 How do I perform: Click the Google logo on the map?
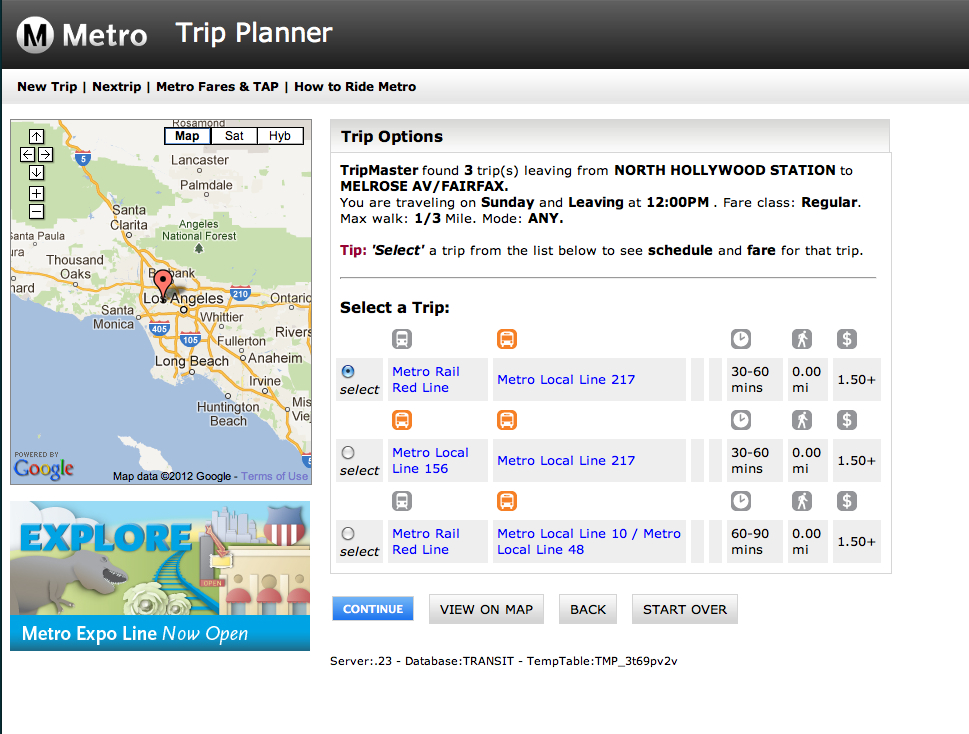click(44, 469)
